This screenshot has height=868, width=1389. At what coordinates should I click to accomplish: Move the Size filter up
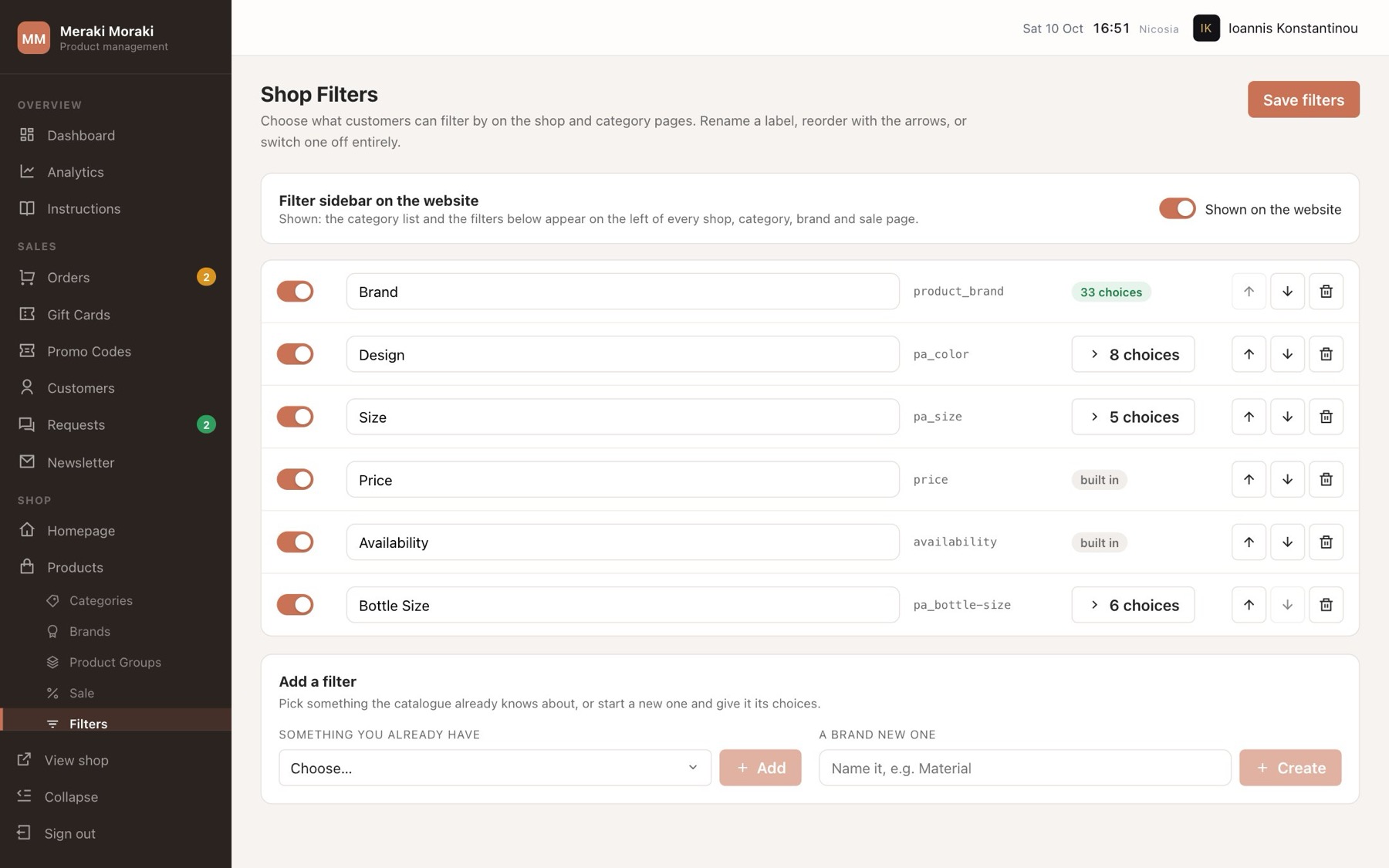[x=1249, y=417]
